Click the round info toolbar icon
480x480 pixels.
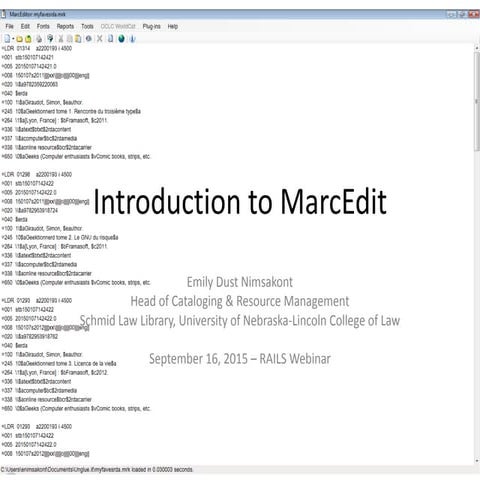pyautogui.click(x=89, y=39)
